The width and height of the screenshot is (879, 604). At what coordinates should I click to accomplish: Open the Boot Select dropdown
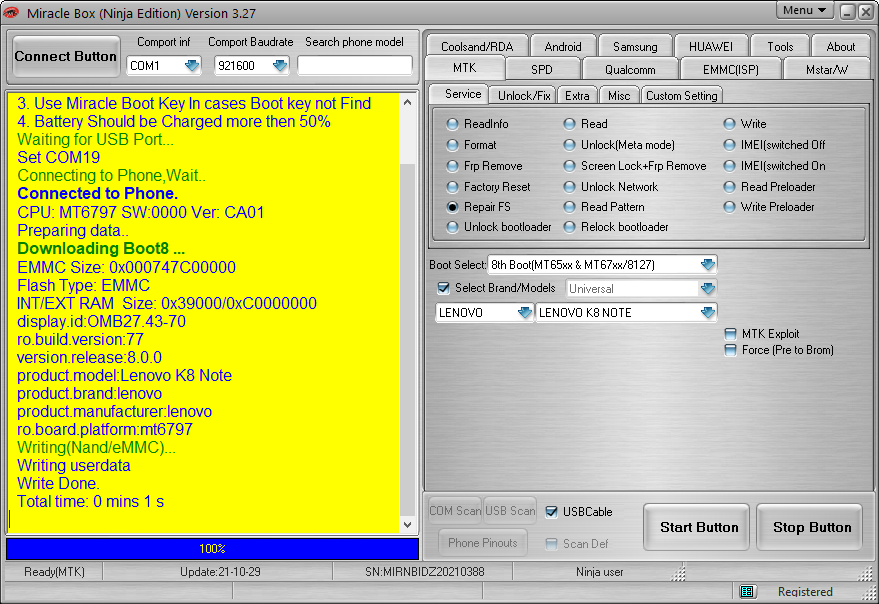(x=707, y=264)
